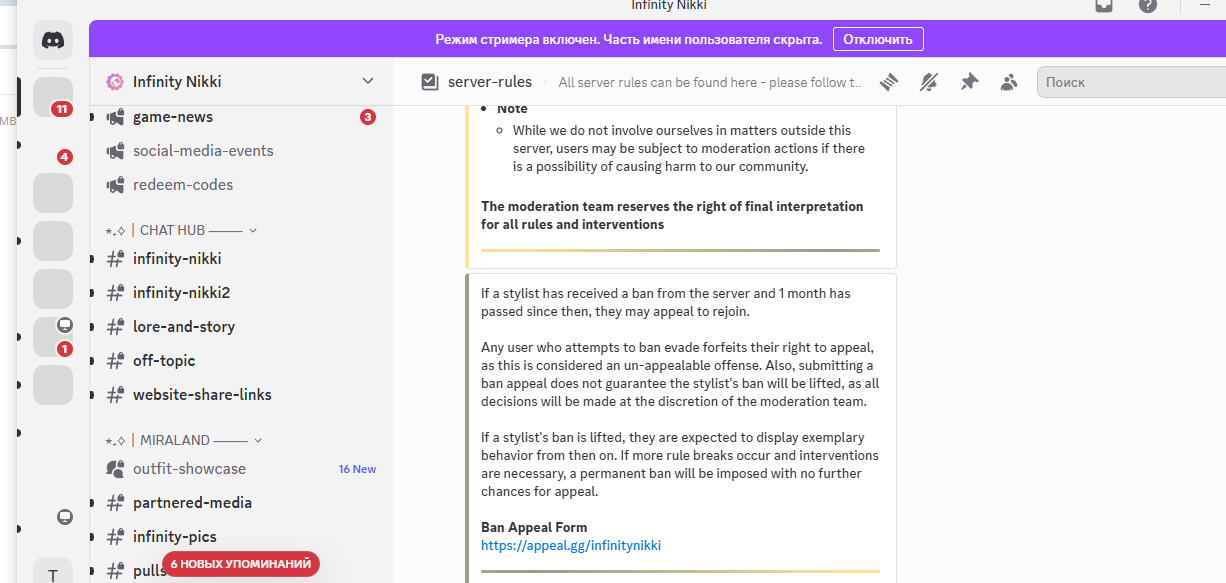This screenshot has width=1226, height=583.
Task: Open Discord home direct messages
Action: (x=53, y=41)
